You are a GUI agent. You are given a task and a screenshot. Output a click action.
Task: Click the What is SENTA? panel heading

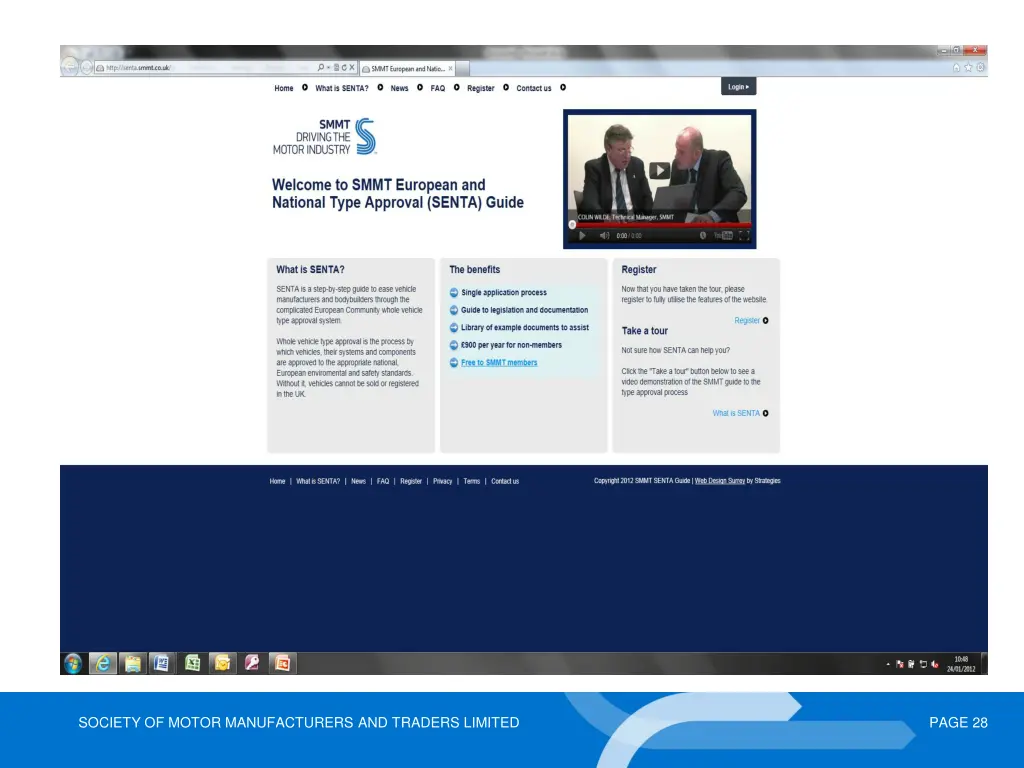click(x=310, y=270)
